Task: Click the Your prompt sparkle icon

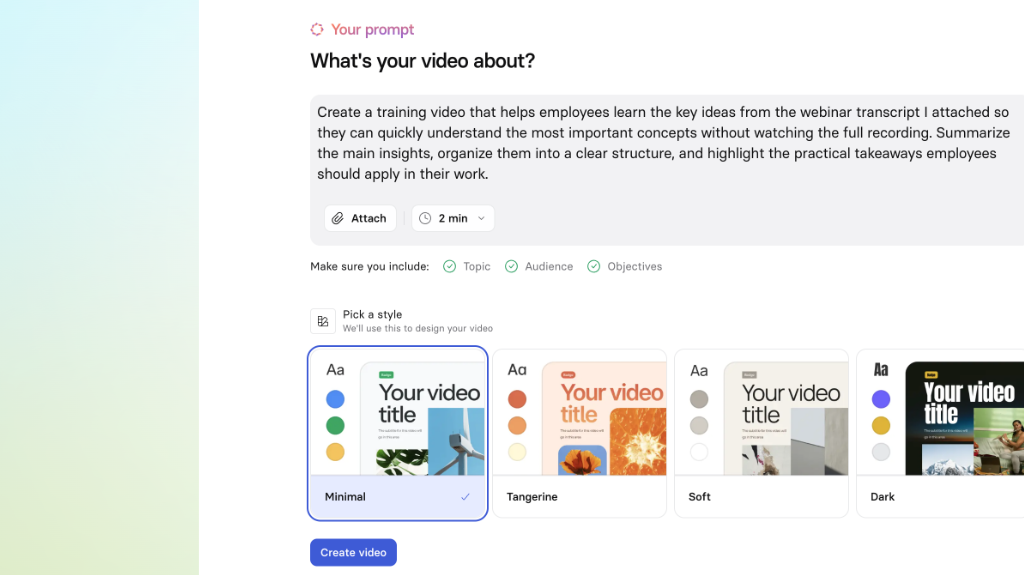Action: click(317, 29)
